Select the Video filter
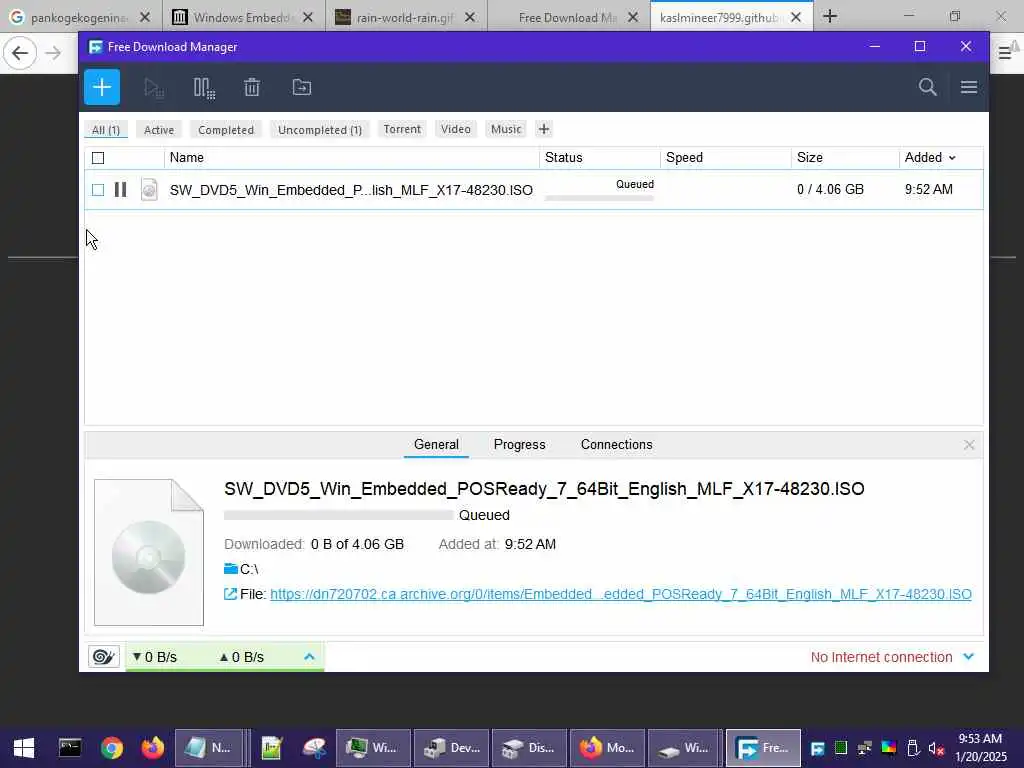The image size is (1024, 768). [x=456, y=129]
